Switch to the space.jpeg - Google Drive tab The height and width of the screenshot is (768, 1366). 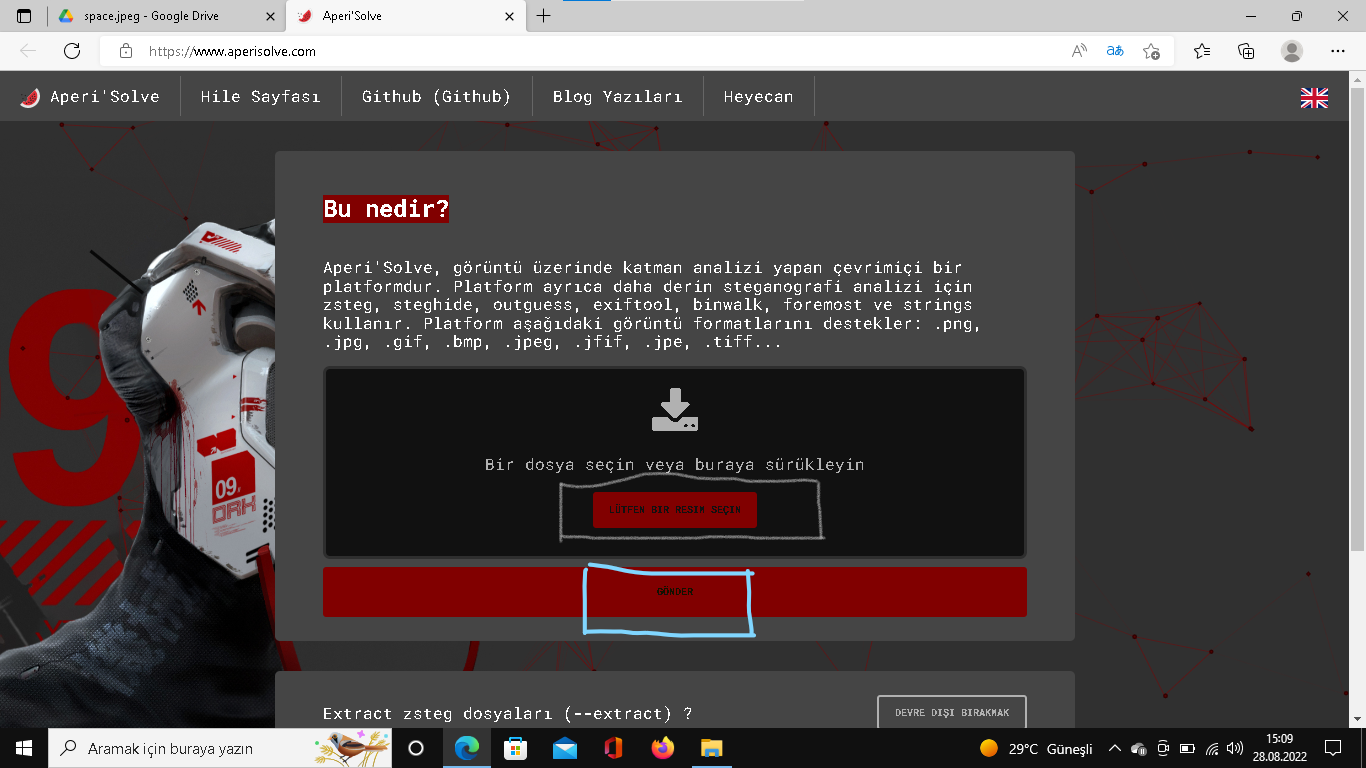tap(165, 16)
